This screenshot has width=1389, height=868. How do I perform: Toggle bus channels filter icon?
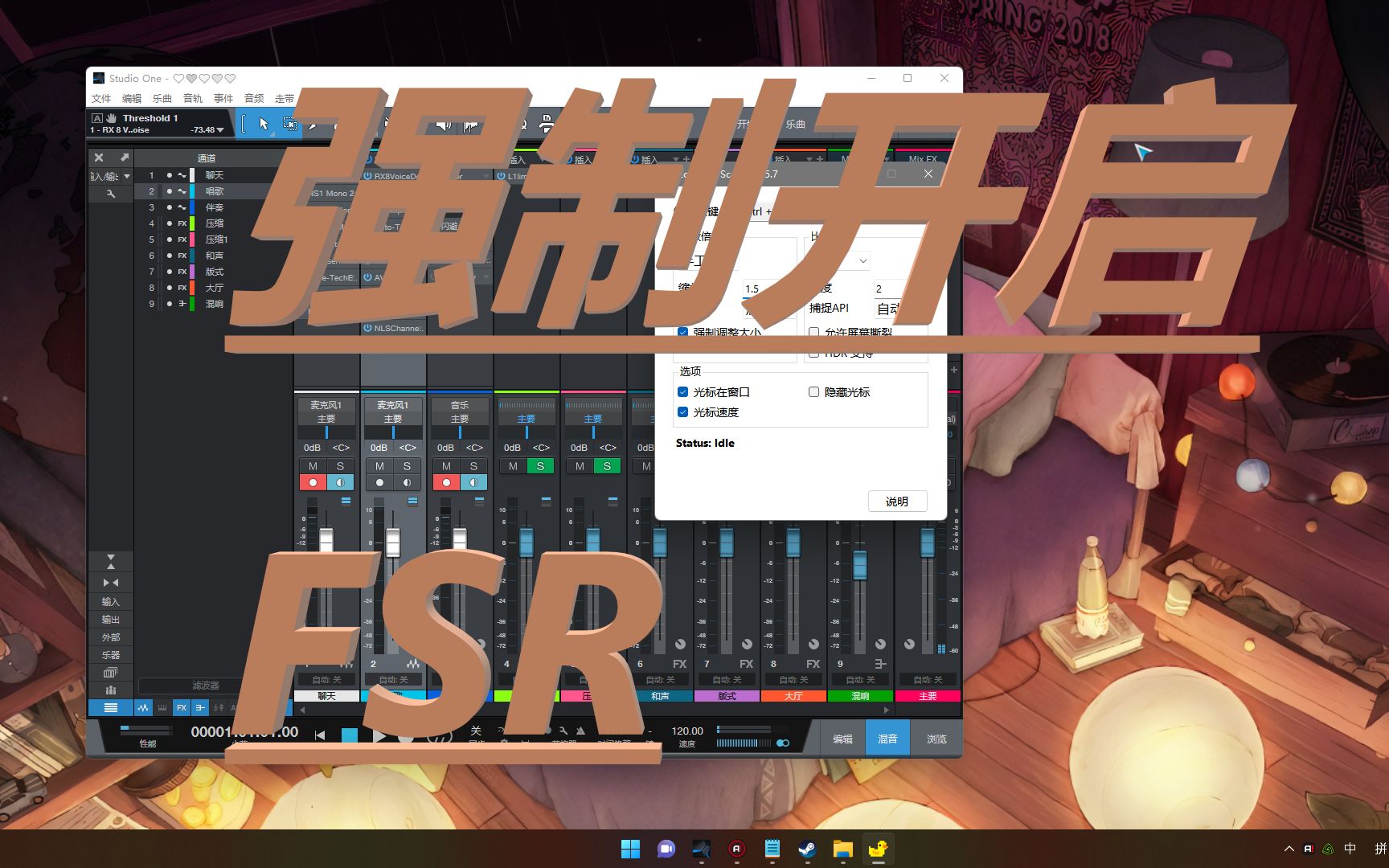(x=200, y=707)
